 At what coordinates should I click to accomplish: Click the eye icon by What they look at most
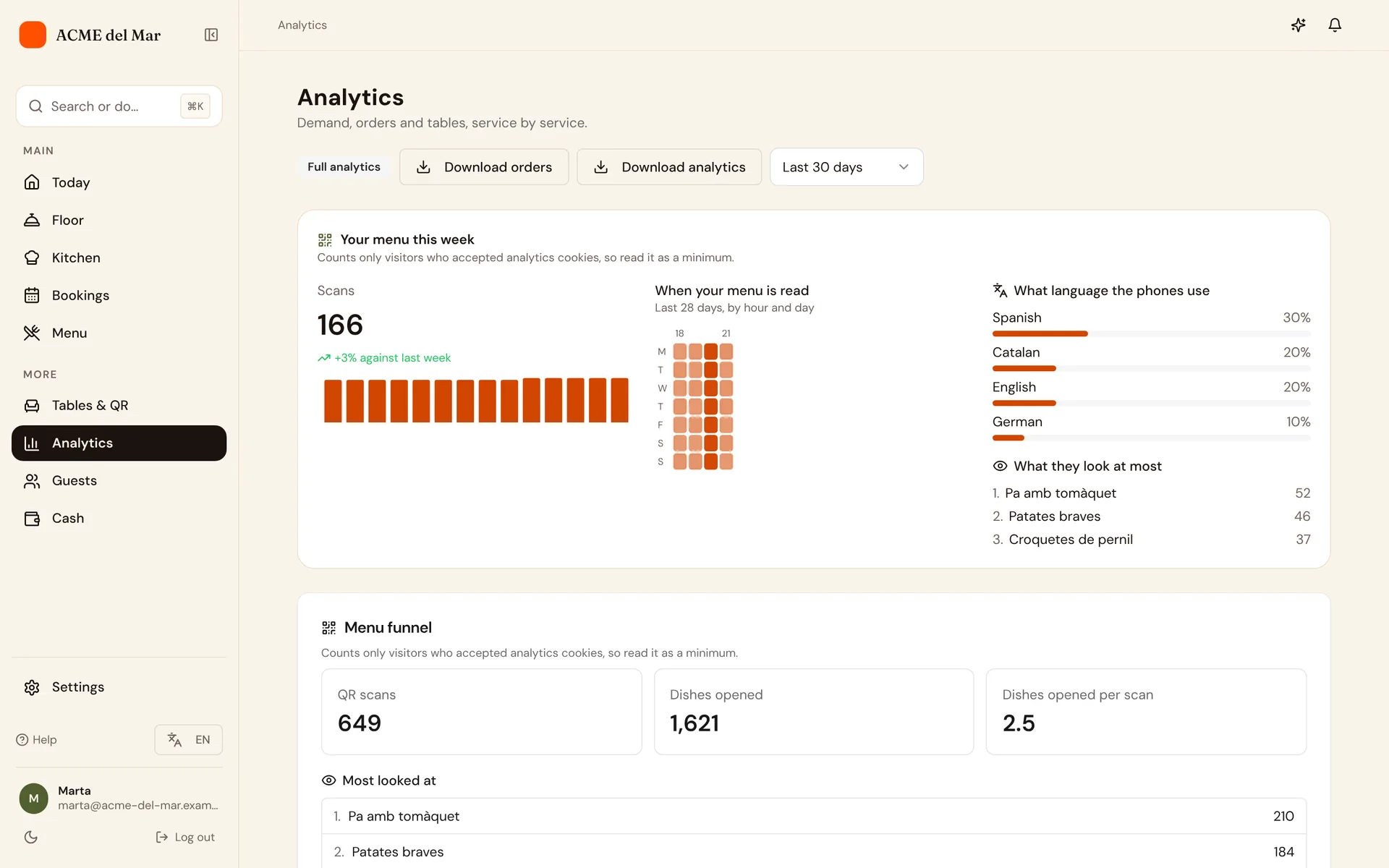[1000, 466]
